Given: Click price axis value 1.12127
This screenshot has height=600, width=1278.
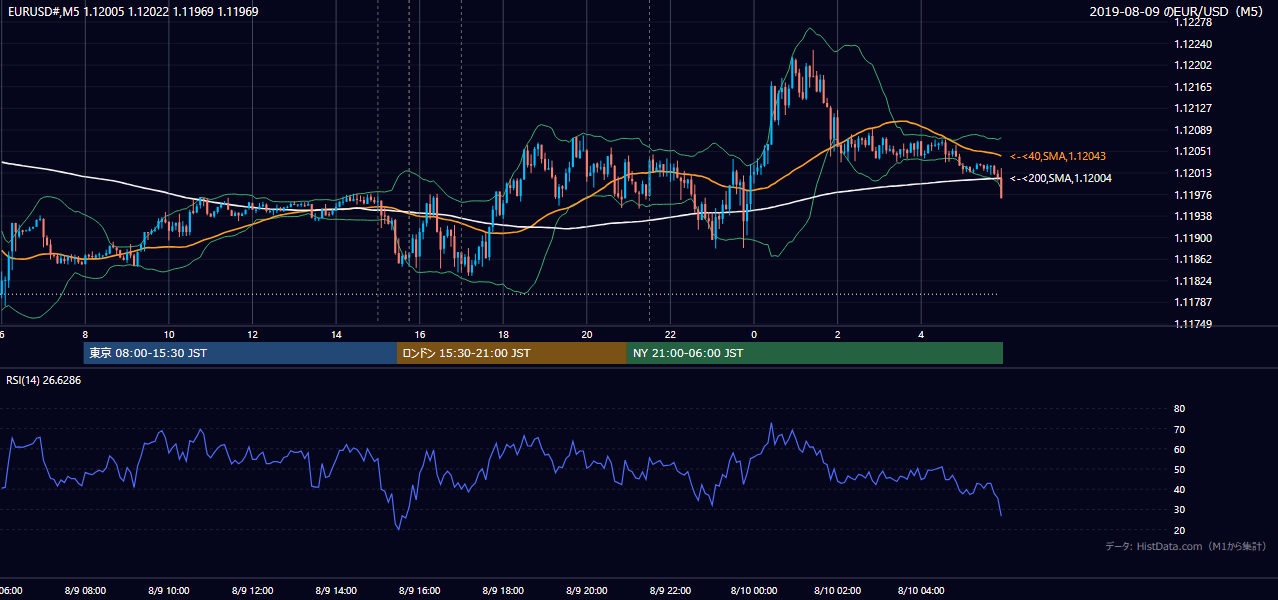Looking at the screenshot, I should [1194, 109].
